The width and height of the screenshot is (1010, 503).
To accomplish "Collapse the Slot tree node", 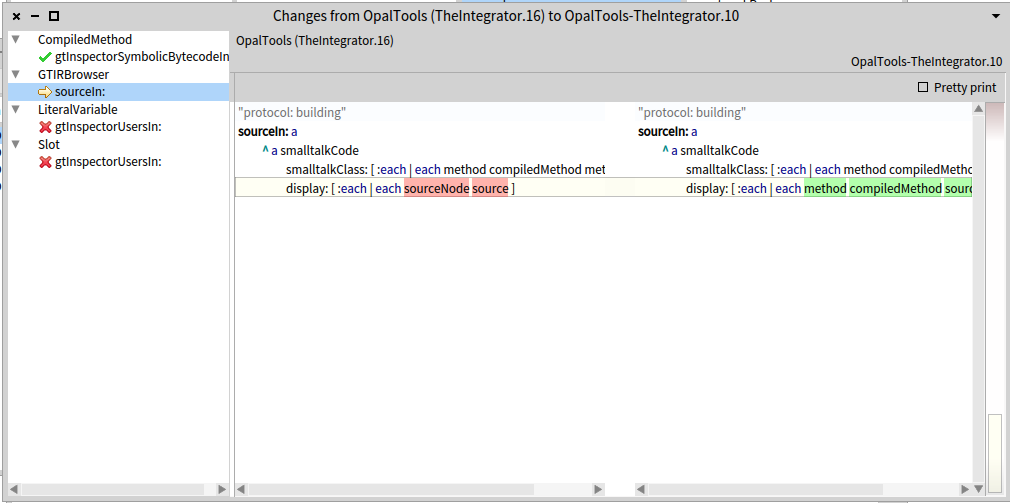I will tap(15, 144).
